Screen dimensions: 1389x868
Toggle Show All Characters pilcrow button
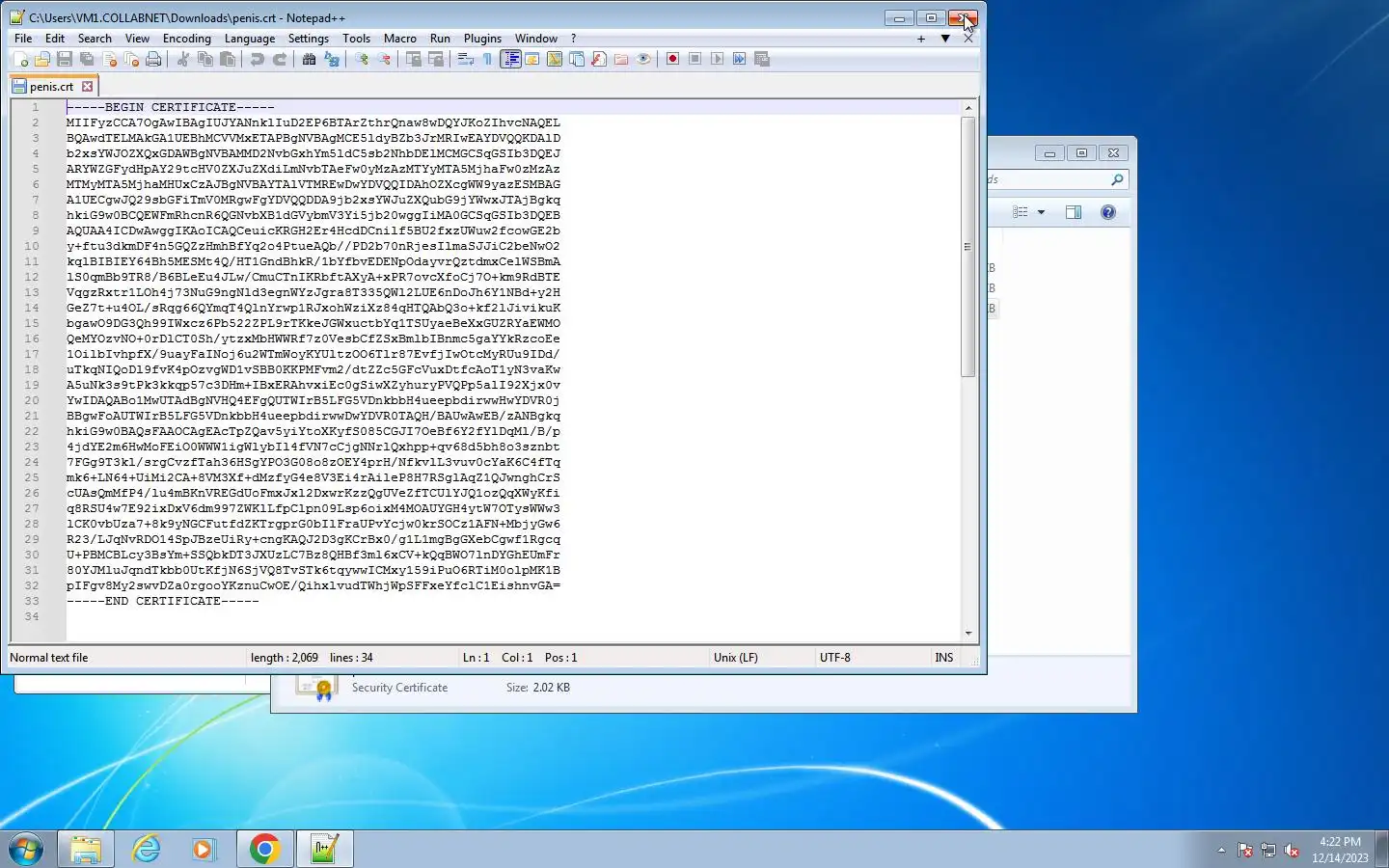click(487, 59)
